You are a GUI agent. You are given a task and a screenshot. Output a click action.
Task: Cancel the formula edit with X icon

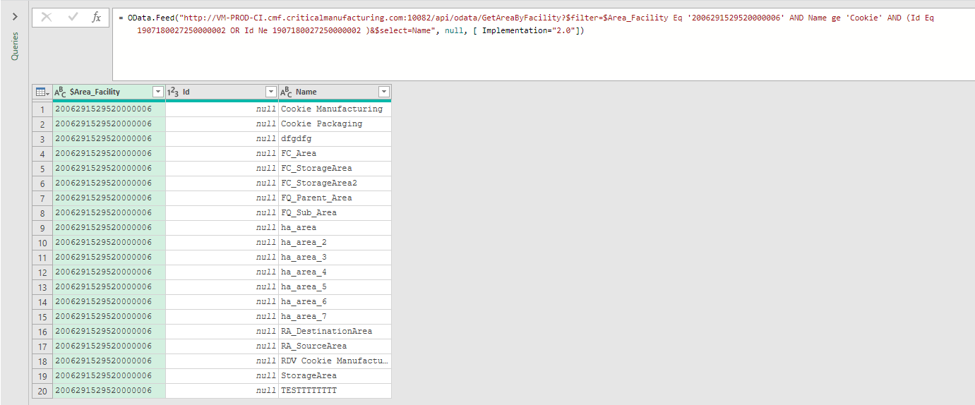(47, 17)
